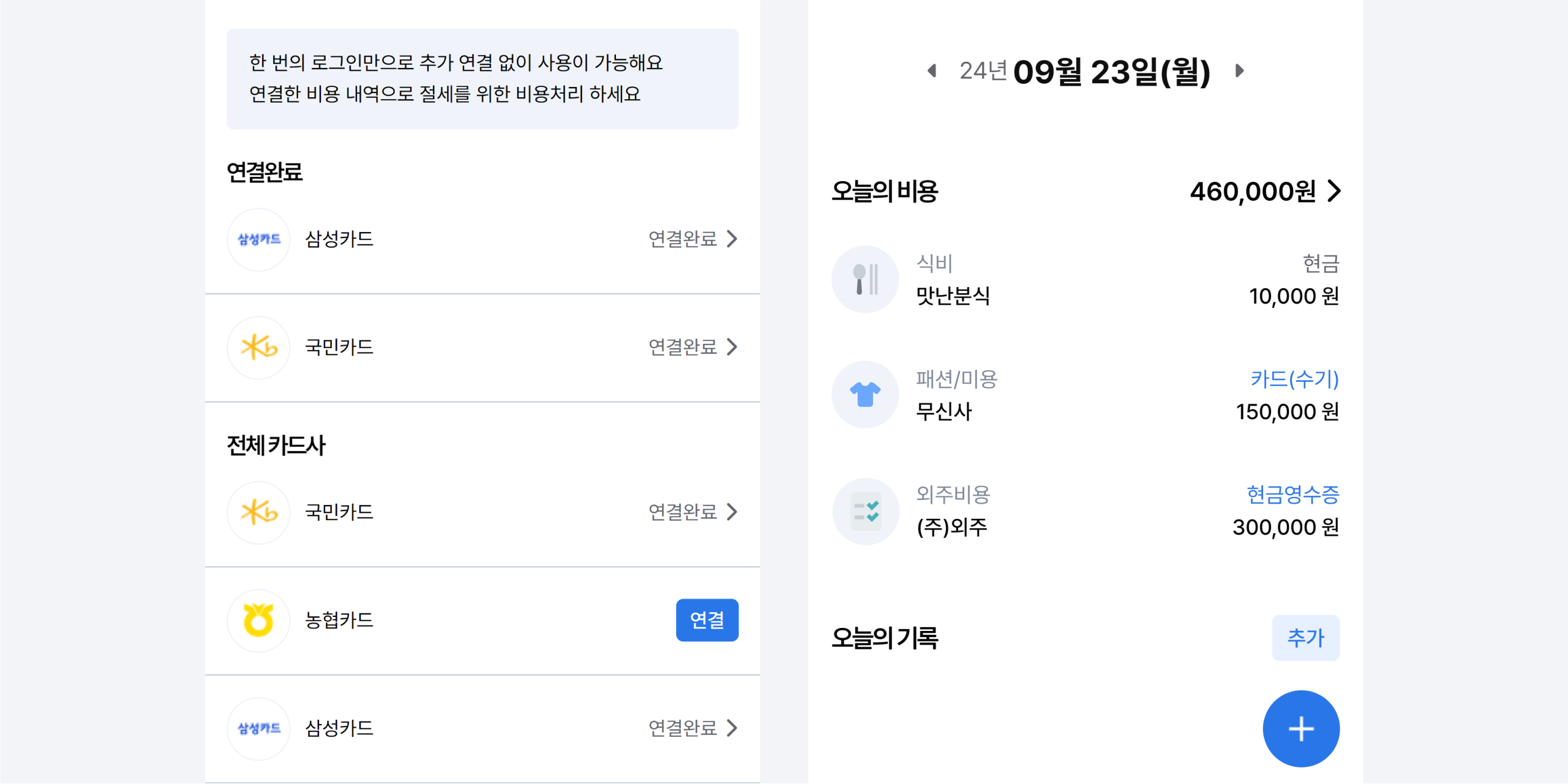Click the Samsung Card logo under 연결완료
This screenshot has width=1568, height=784.
tap(258, 239)
